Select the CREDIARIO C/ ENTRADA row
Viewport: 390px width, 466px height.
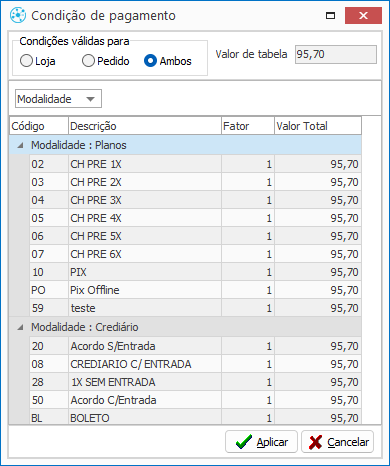tap(195, 364)
